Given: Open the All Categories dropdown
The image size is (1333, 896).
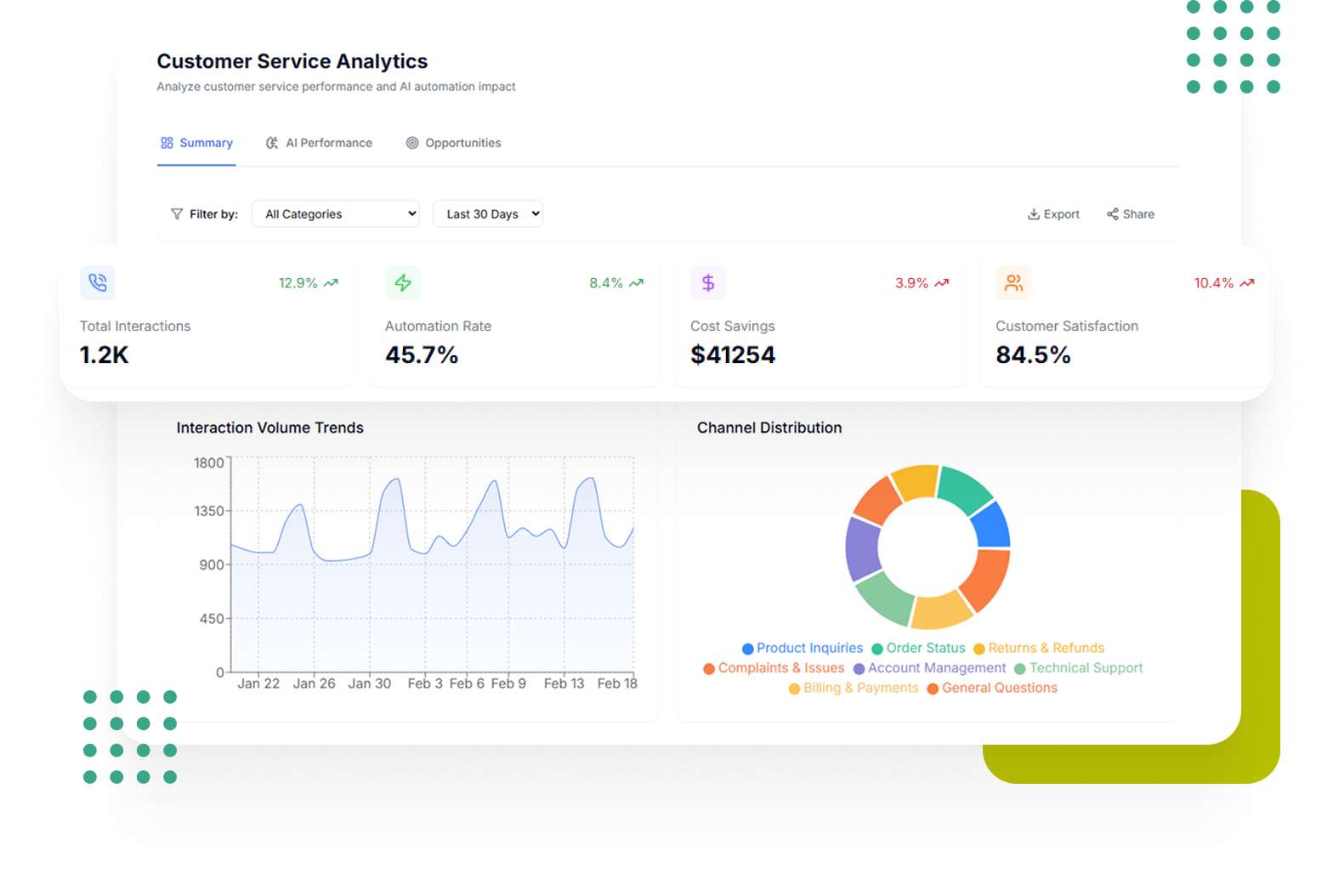Looking at the screenshot, I should 336,214.
